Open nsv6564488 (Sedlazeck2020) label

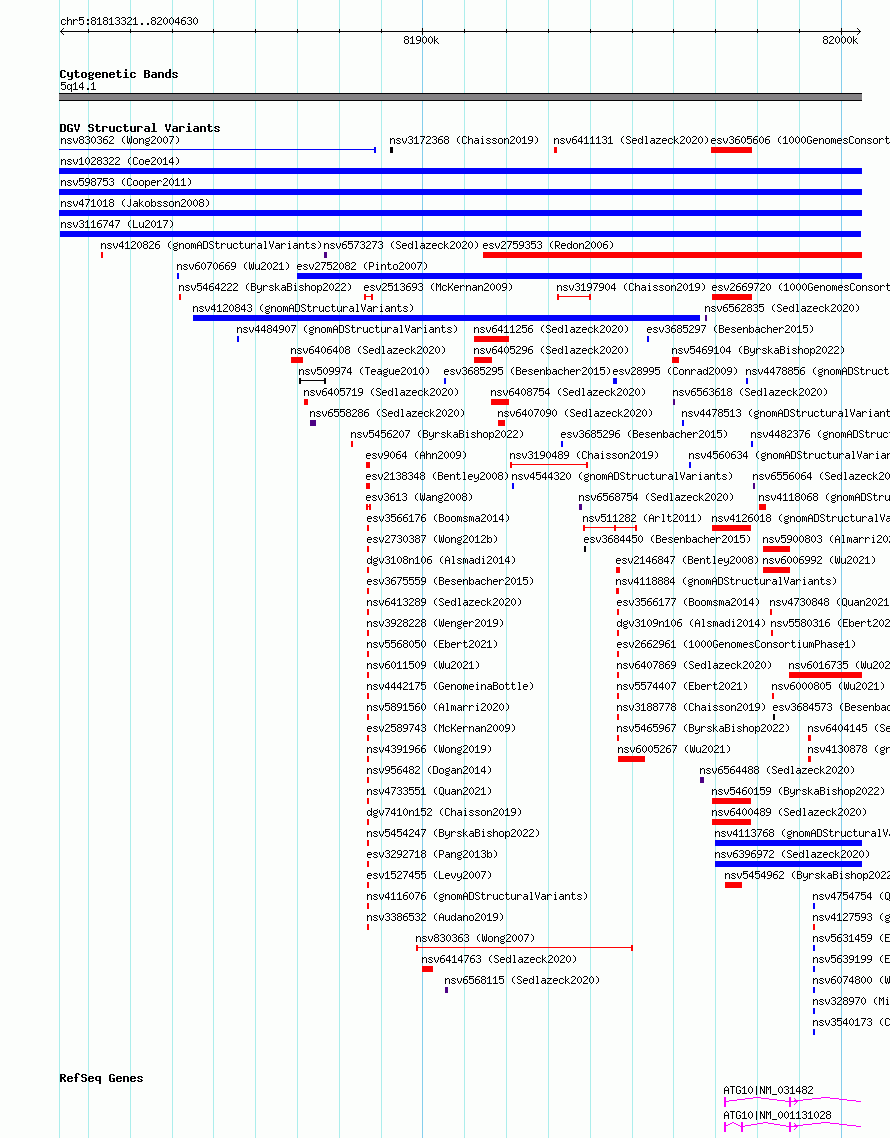tap(777, 771)
